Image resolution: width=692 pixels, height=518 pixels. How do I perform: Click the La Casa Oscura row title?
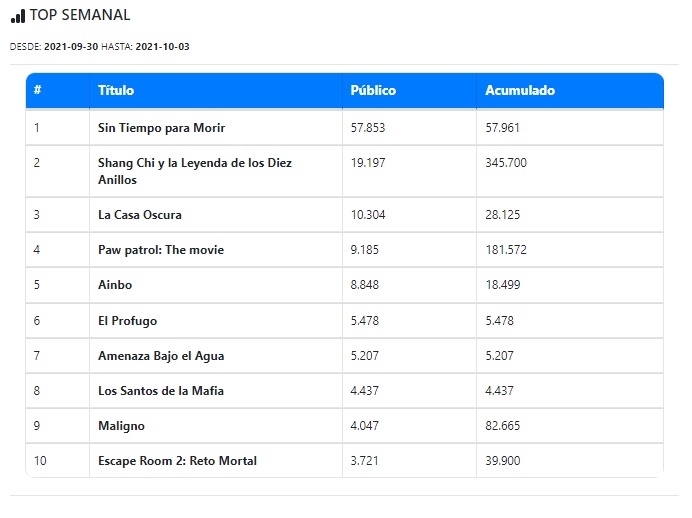pos(140,215)
